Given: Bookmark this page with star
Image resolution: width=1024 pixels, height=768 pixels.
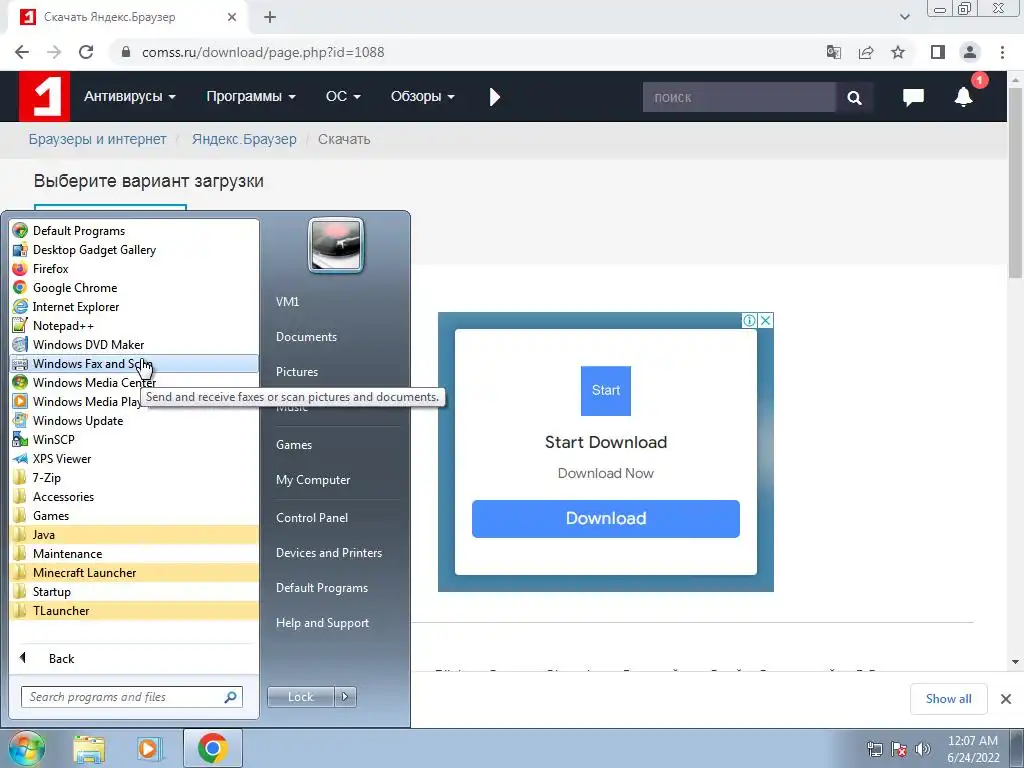Looking at the screenshot, I should (x=898, y=52).
